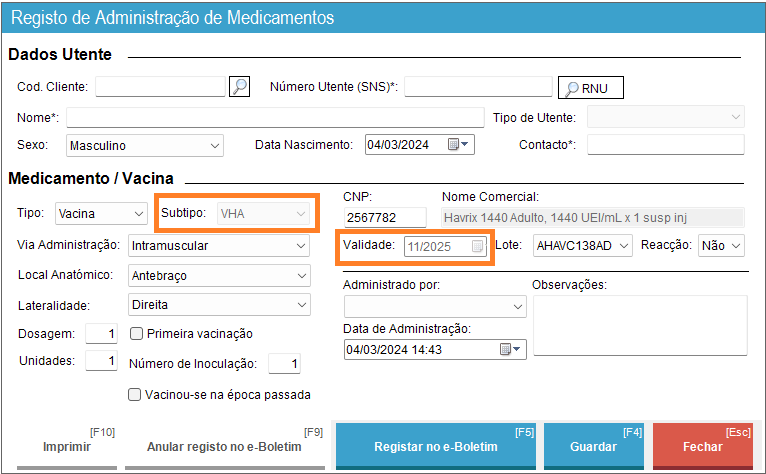Check Vacinou-se na época passada
Image resolution: width=766 pixels, height=474 pixels.
coord(136,394)
